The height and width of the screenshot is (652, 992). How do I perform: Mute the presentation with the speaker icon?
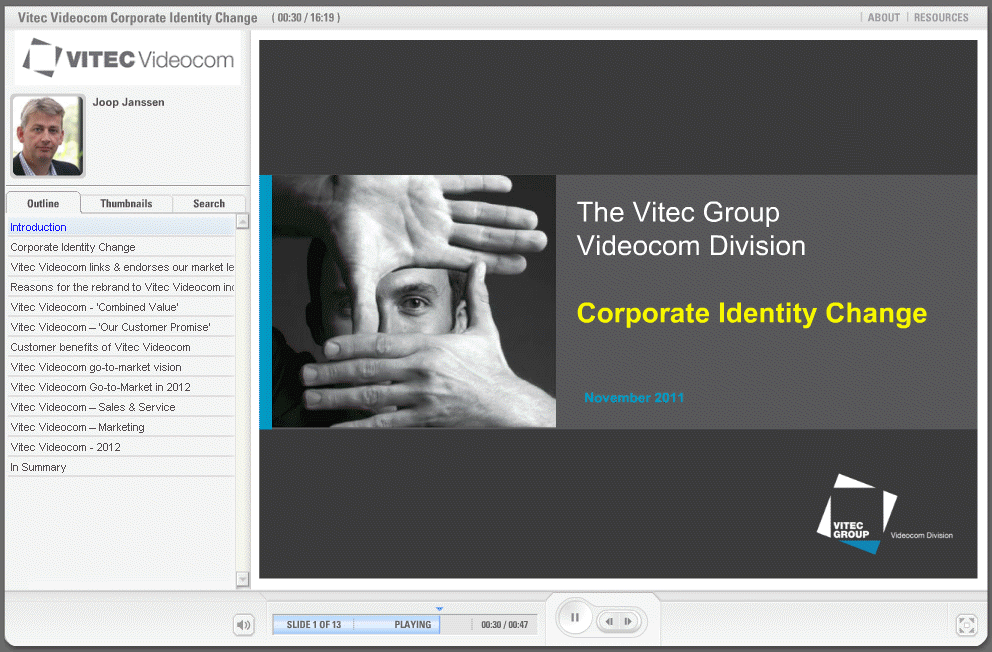pyautogui.click(x=244, y=625)
